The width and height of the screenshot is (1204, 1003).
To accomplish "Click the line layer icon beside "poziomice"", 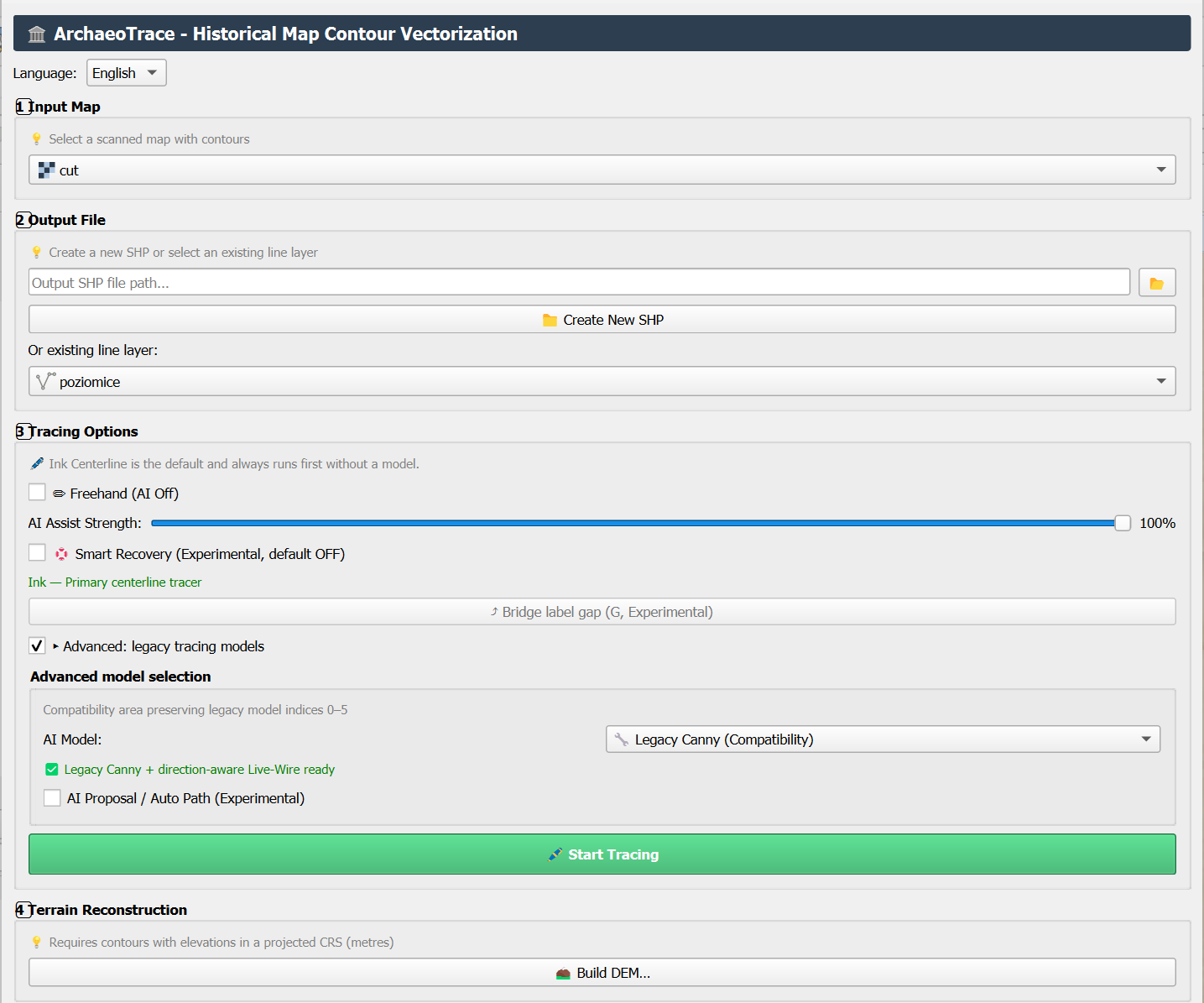I will click(x=46, y=381).
